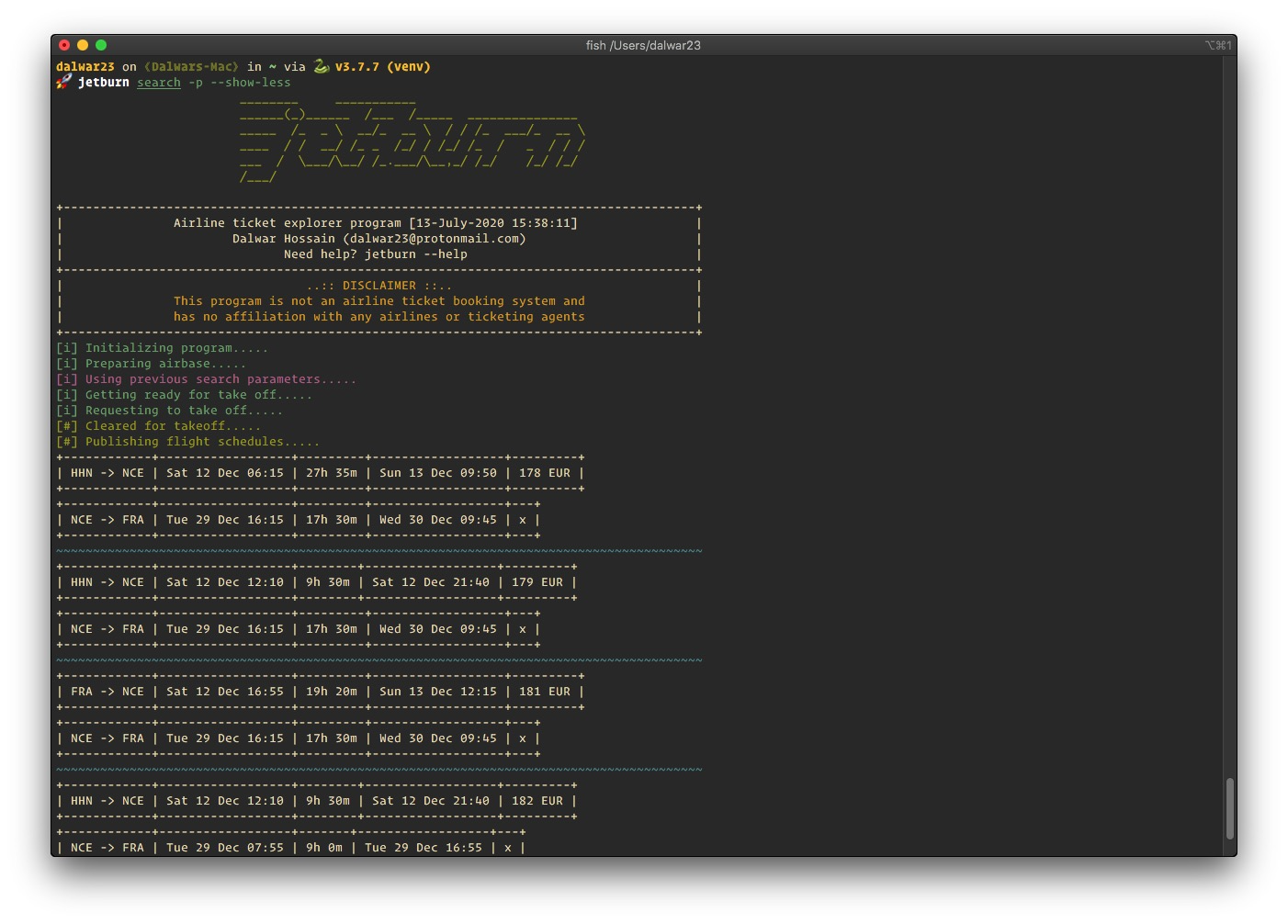Screen dimensions: 1288x924
Task: Click the '178 EUR' price cell
Action: (x=545, y=473)
